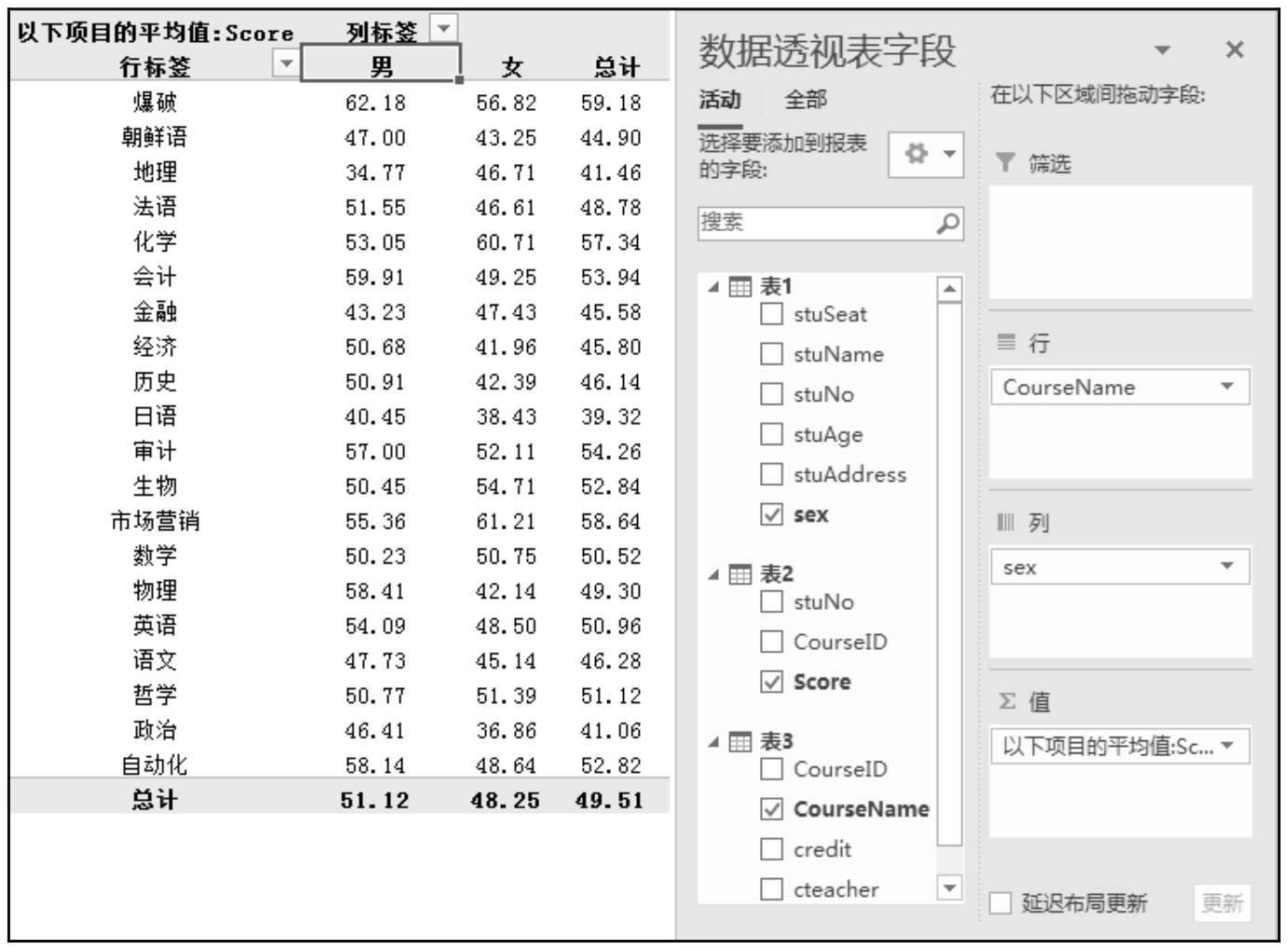The width and height of the screenshot is (1288, 950).
Task: Open the 行标签 filter dropdown
Action: click(286, 63)
